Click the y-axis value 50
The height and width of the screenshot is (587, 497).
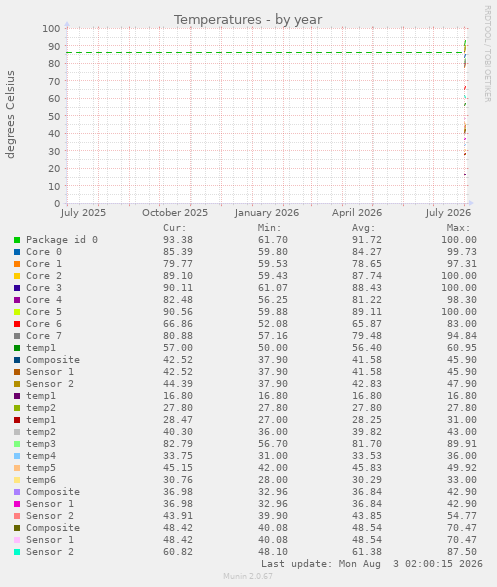click(54, 116)
